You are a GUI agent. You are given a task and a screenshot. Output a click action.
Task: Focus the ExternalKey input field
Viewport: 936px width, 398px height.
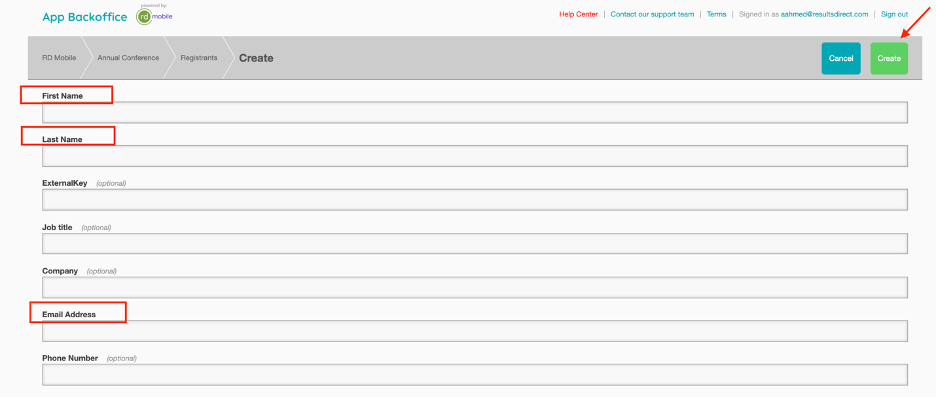(x=475, y=200)
